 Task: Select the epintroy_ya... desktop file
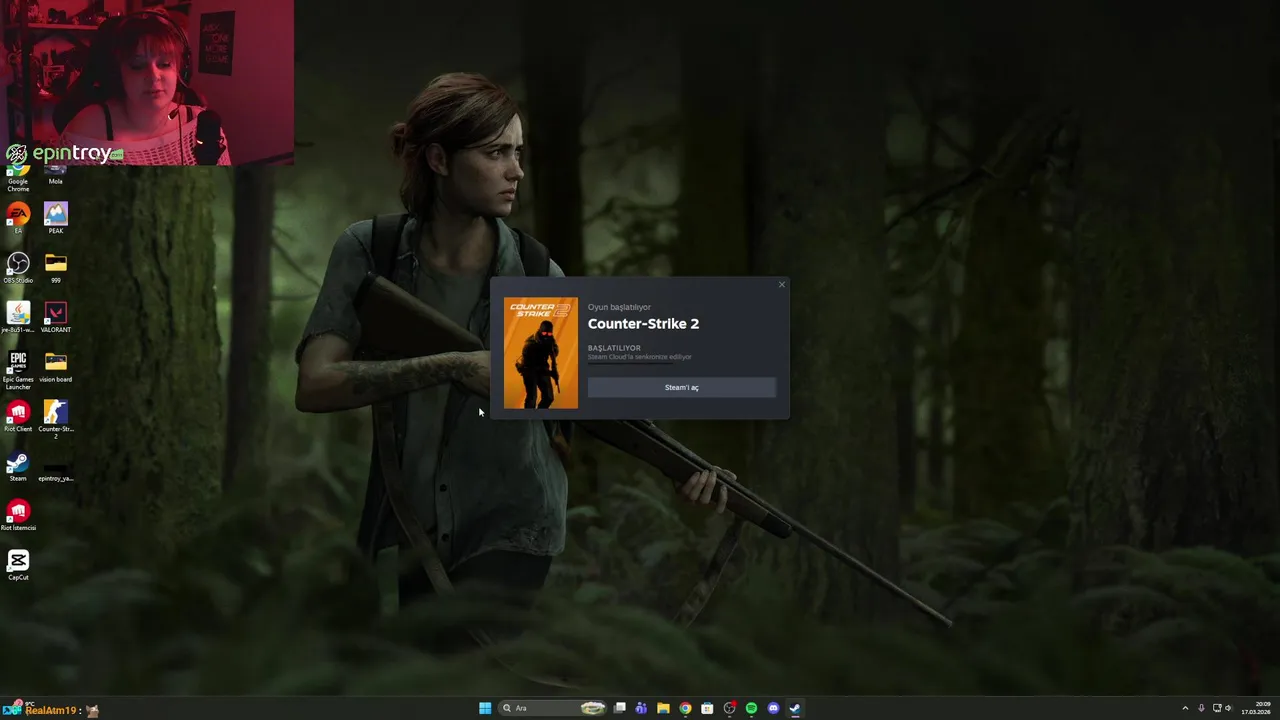(56, 471)
